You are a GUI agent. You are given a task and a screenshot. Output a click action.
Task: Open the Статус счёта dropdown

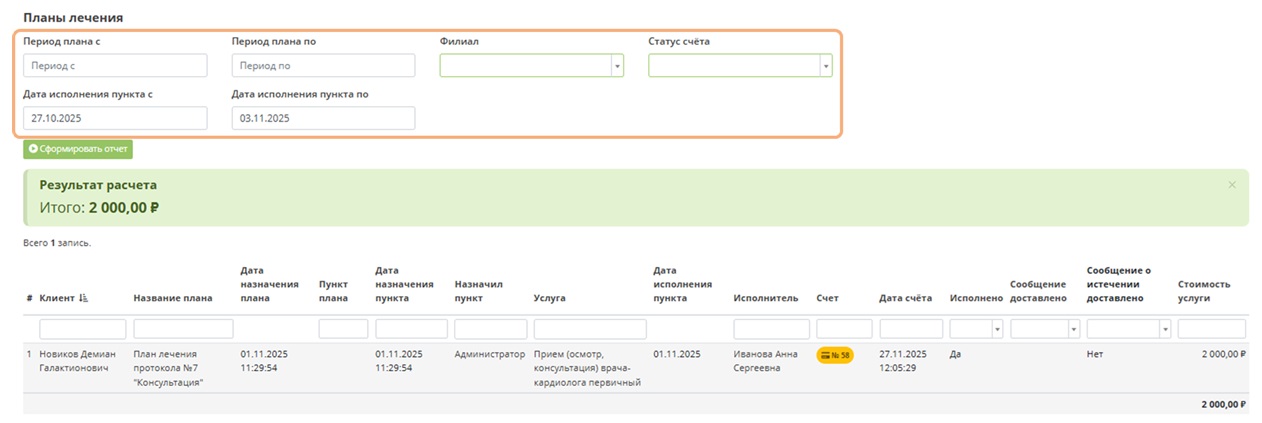pos(740,65)
